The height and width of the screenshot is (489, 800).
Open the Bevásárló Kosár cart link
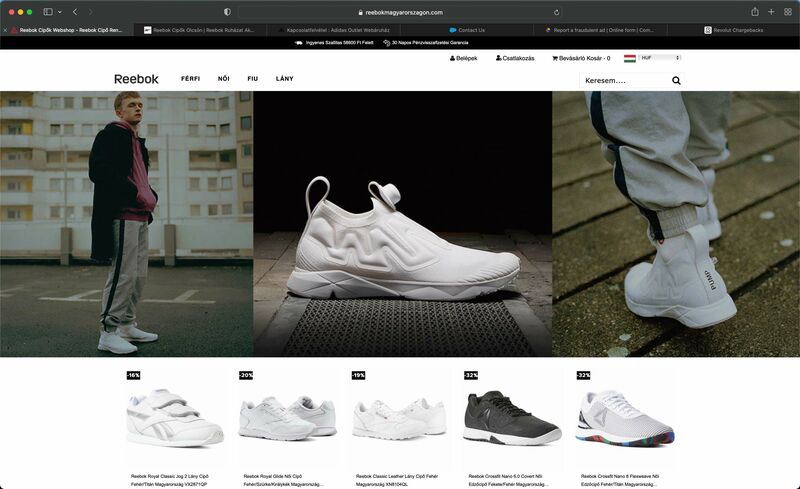click(581, 58)
